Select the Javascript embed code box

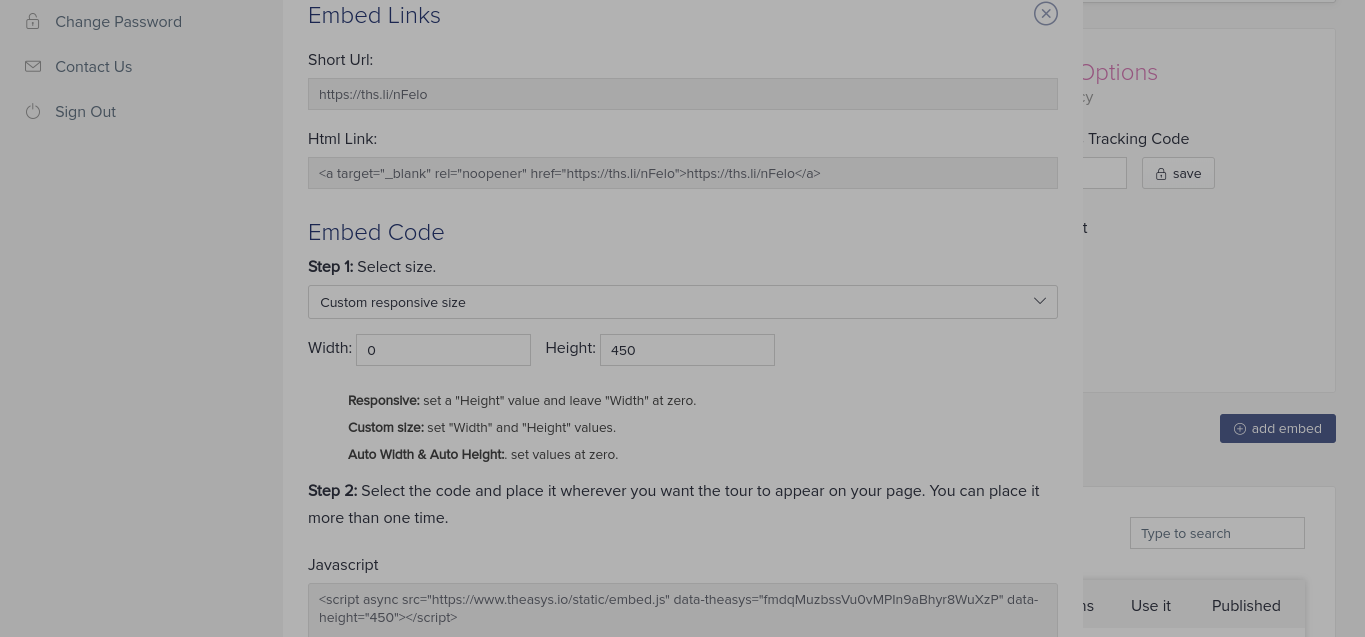pos(682,610)
